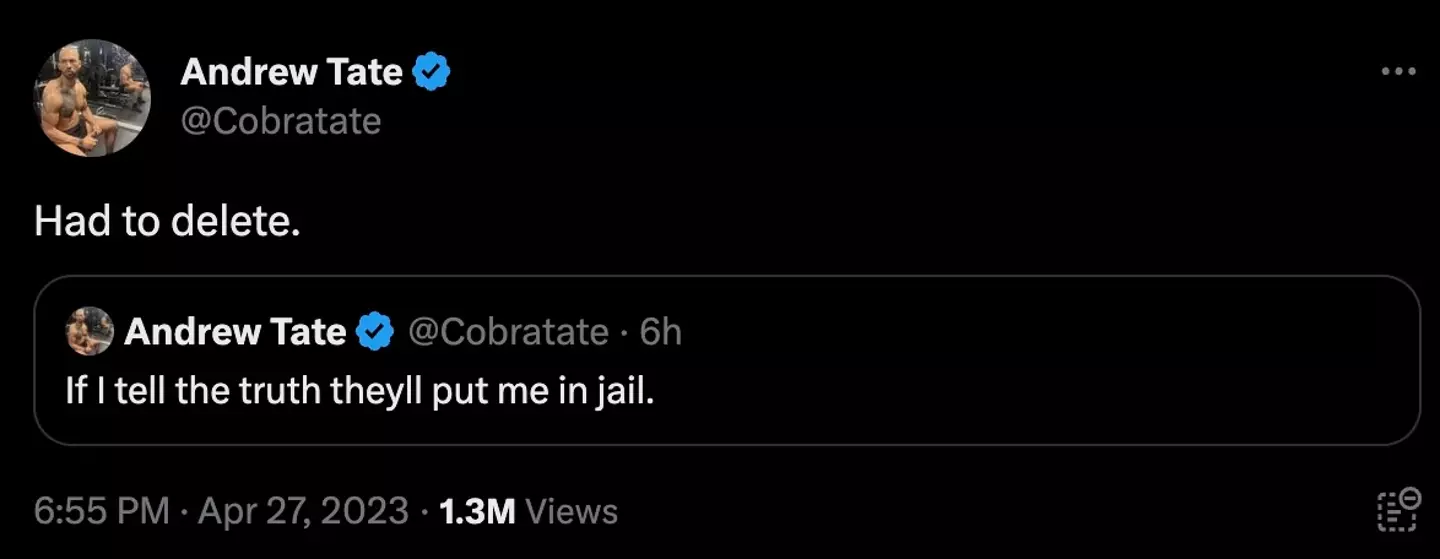Open the 6h timestamp of the quoted tweet
1440x559 pixels.
tap(661, 332)
